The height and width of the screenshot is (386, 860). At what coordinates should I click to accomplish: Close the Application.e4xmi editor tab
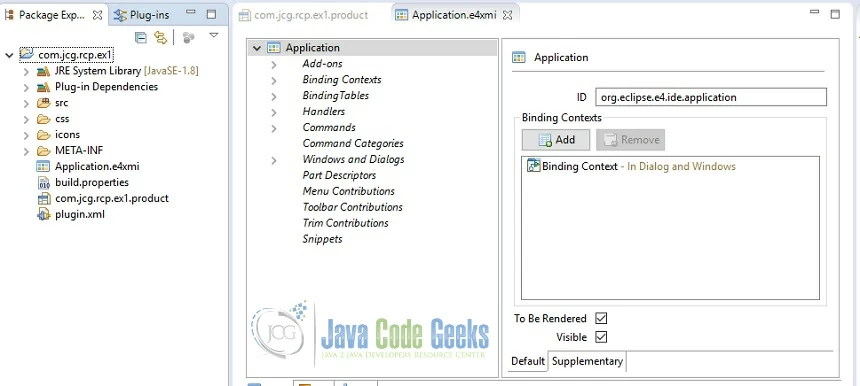pyautogui.click(x=507, y=15)
